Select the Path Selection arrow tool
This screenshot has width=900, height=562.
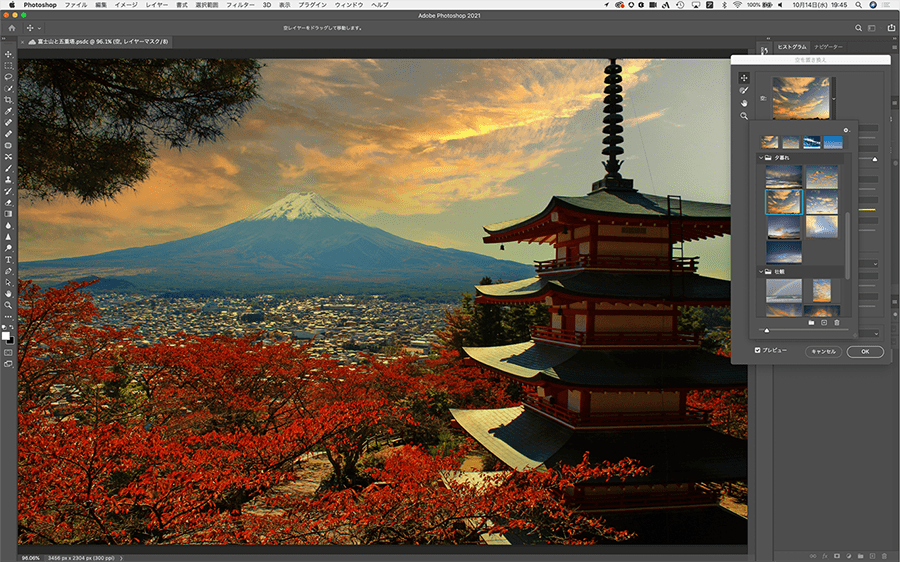pos(8,282)
